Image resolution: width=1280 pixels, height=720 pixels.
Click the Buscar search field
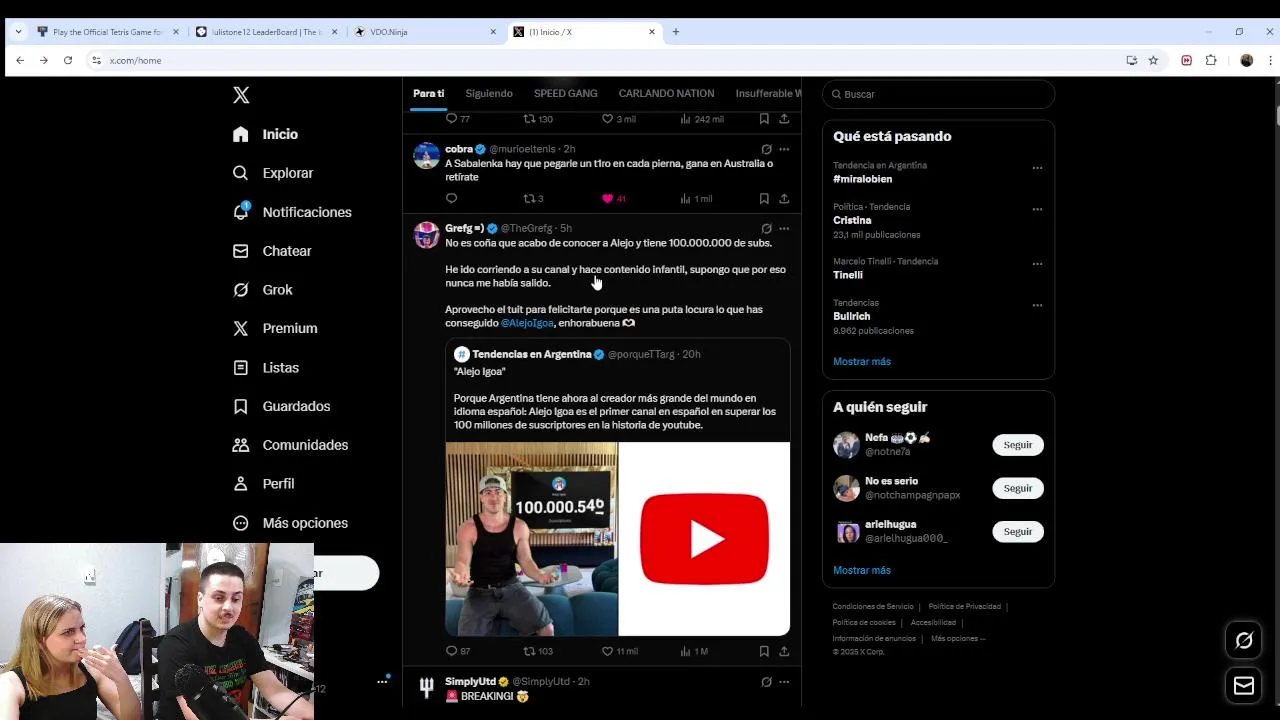tap(938, 94)
